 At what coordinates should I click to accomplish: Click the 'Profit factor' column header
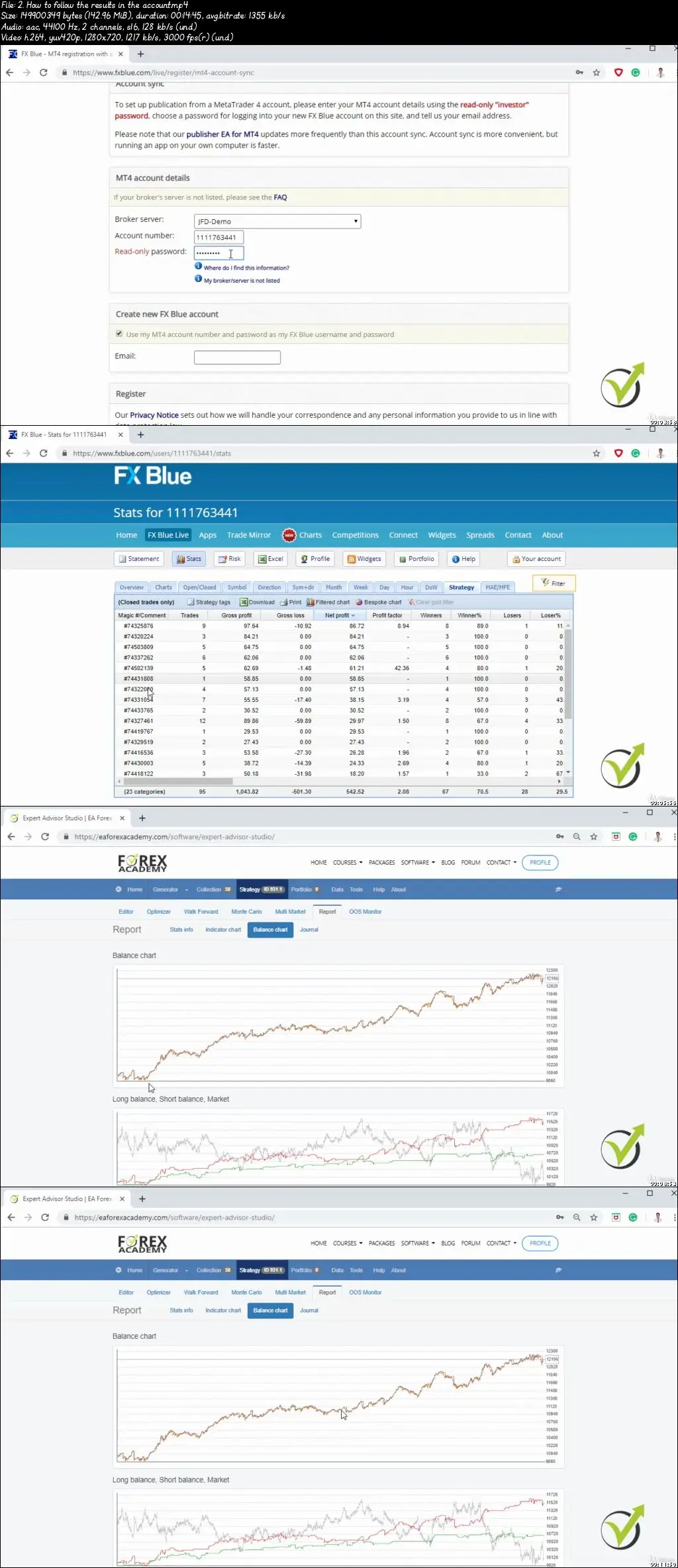[387, 616]
